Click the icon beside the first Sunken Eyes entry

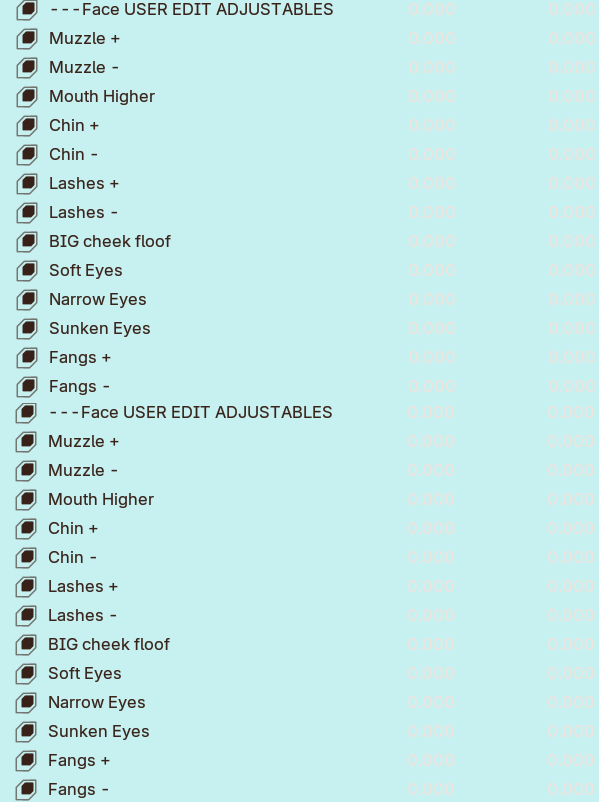point(27,328)
